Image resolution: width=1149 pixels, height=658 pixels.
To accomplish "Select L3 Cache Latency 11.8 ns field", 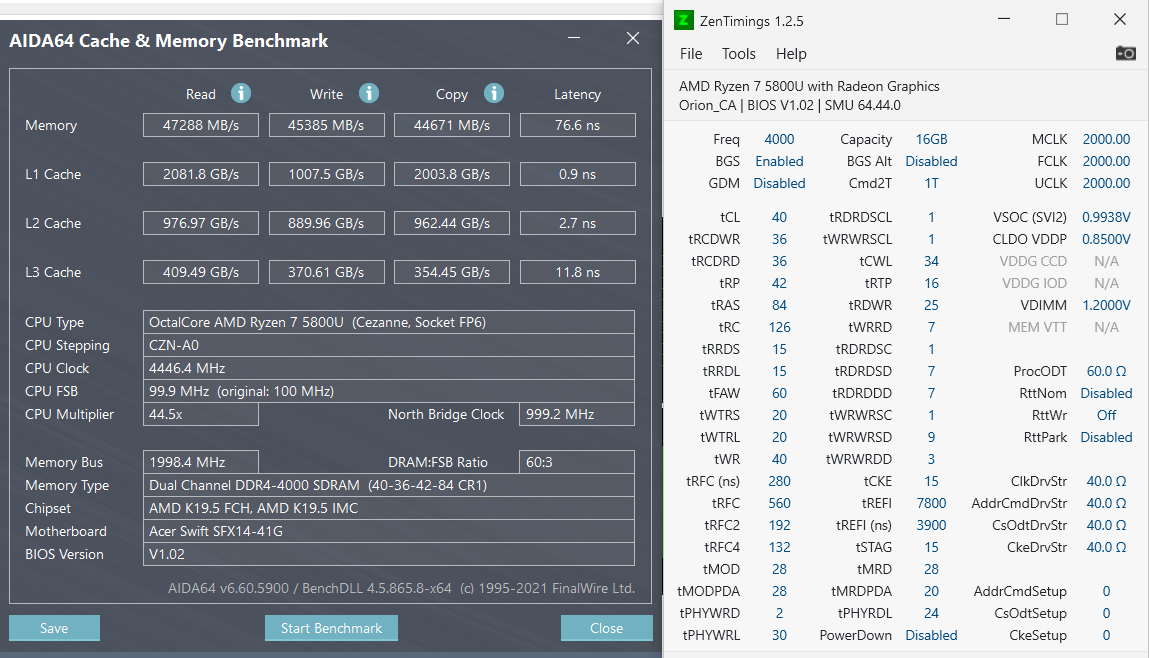I will pyautogui.click(x=577, y=273).
